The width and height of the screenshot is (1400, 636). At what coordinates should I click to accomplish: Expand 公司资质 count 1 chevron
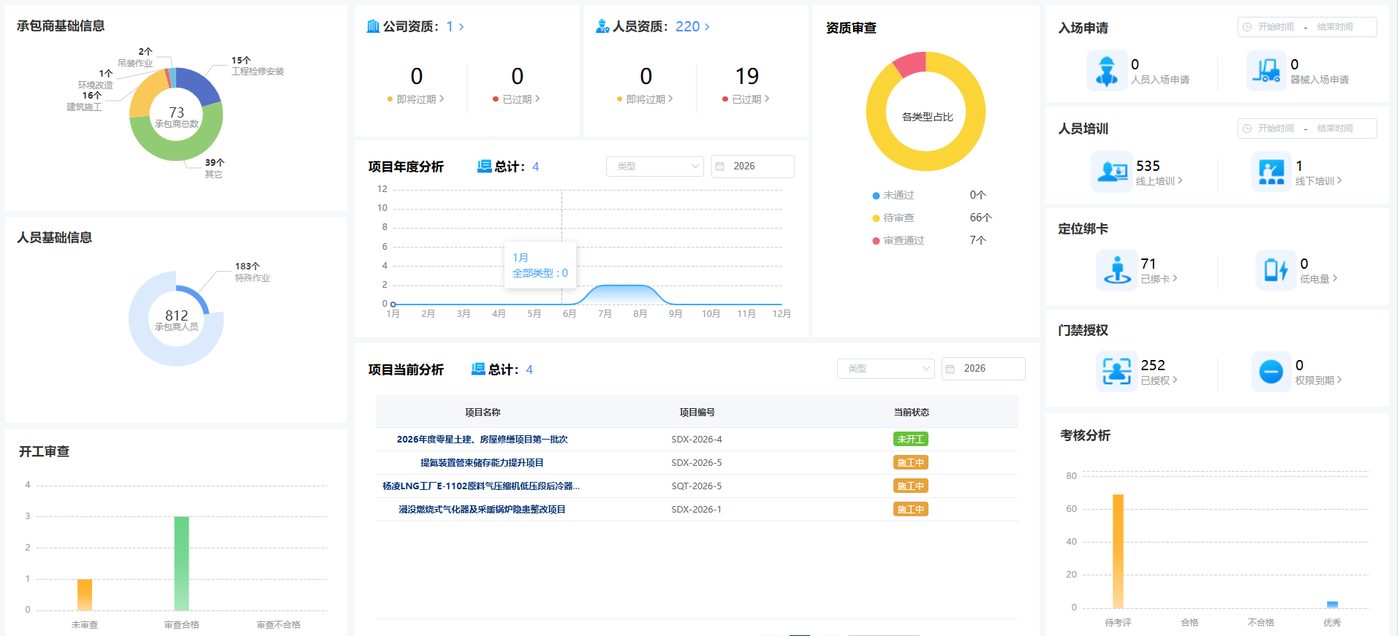pyautogui.click(x=461, y=27)
